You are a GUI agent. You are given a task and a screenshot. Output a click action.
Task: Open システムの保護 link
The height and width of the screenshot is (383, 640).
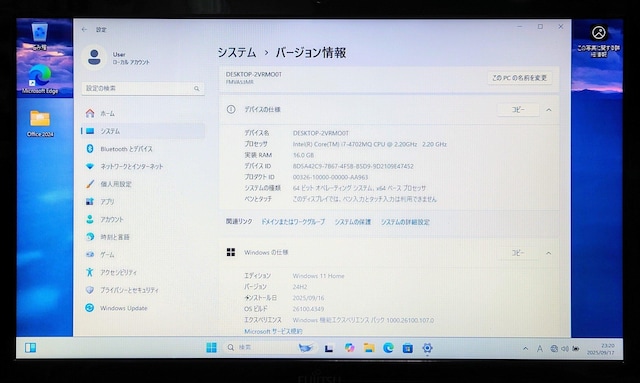point(353,222)
